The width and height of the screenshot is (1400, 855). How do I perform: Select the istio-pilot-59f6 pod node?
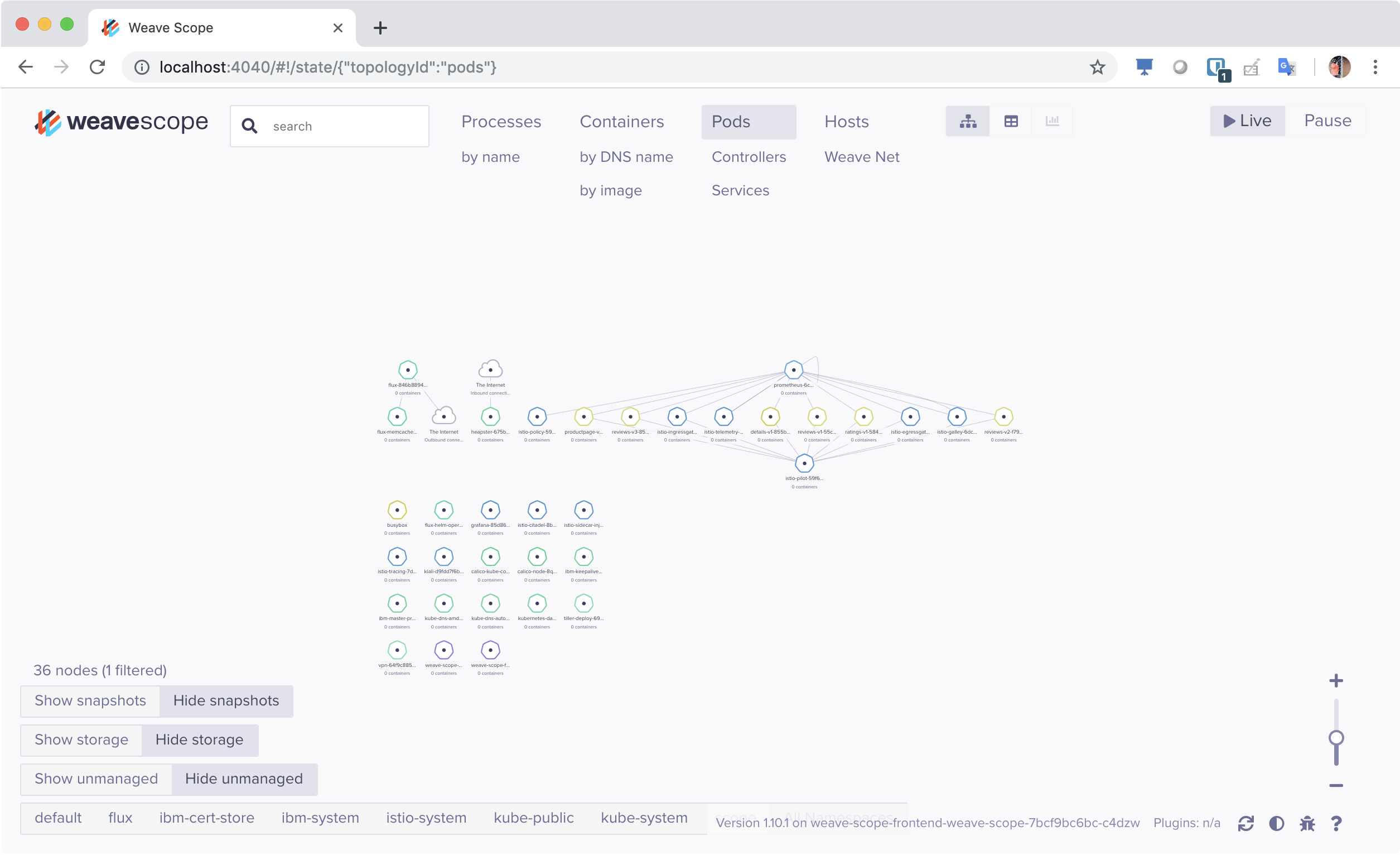pyautogui.click(x=804, y=463)
